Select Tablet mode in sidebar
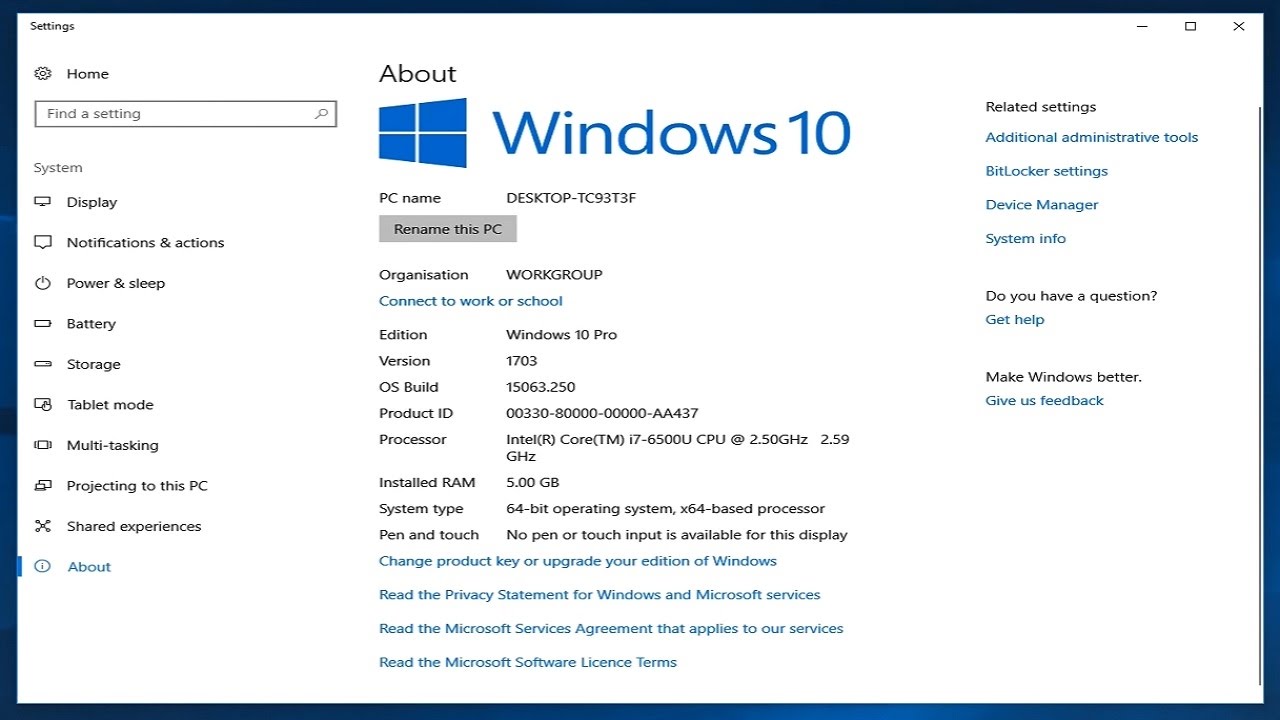Image resolution: width=1280 pixels, height=720 pixels. click(x=110, y=405)
